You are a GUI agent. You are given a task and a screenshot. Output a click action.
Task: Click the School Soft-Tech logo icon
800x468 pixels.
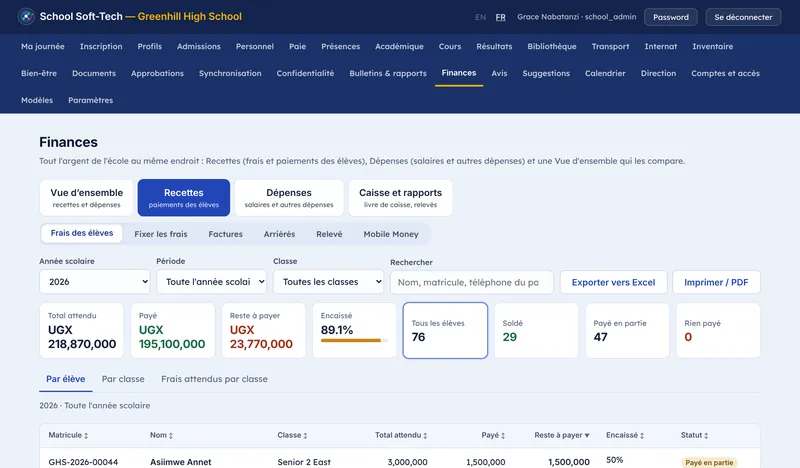point(26,16)
